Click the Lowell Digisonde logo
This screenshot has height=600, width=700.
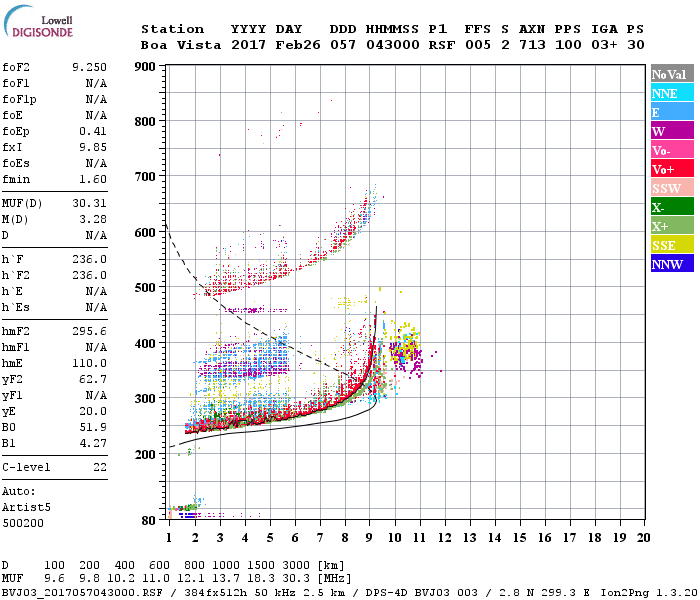[x=38, y=21]
